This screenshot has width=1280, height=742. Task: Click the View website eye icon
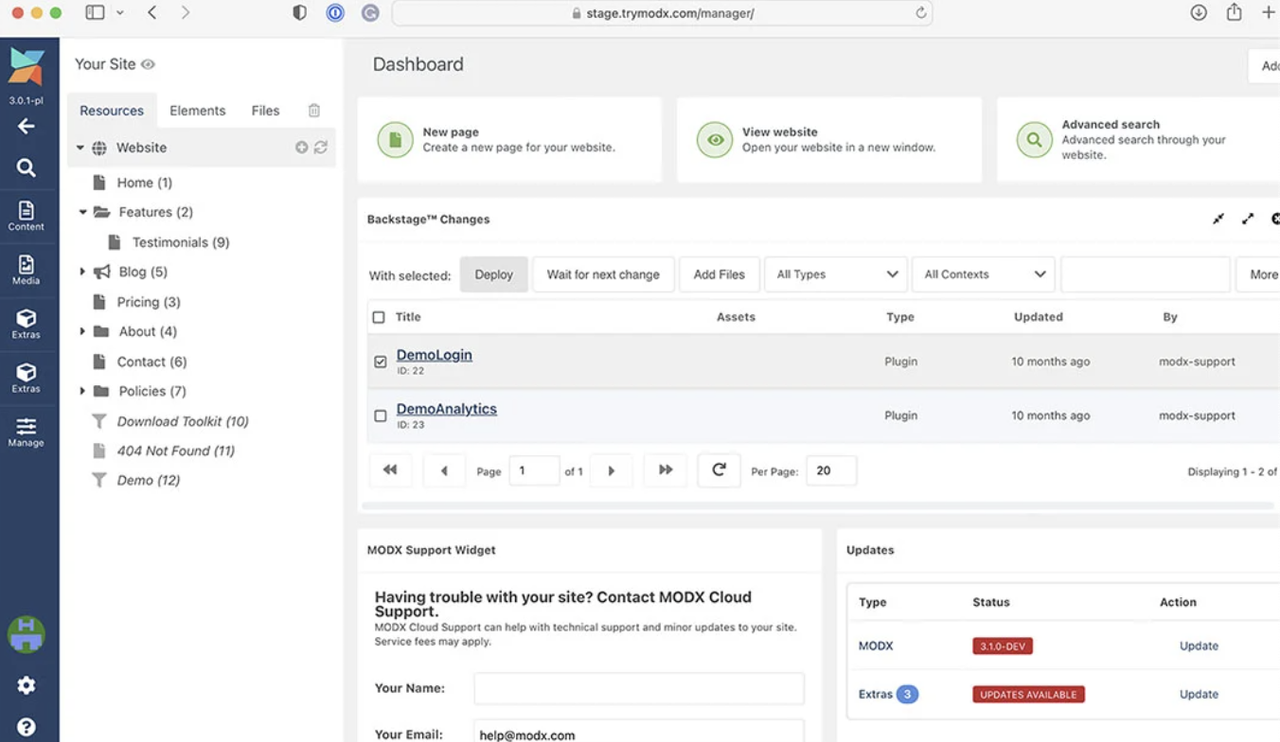coord(715,140)
